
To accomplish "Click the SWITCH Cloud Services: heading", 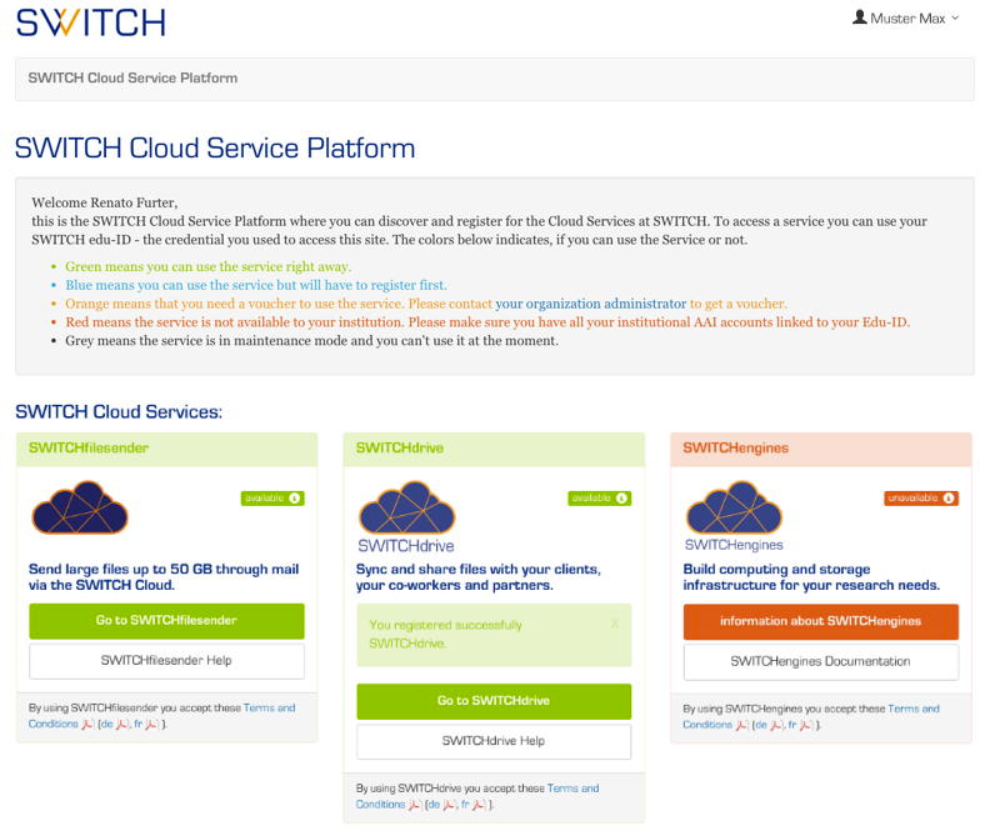I will pyautogui.click(x=119, y=412).
